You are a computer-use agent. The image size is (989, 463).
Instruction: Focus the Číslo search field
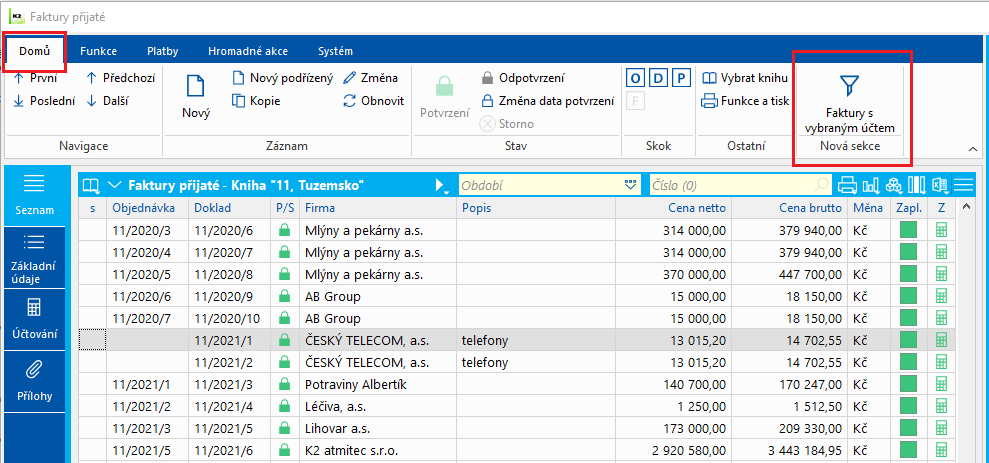(x=734, y=185)
